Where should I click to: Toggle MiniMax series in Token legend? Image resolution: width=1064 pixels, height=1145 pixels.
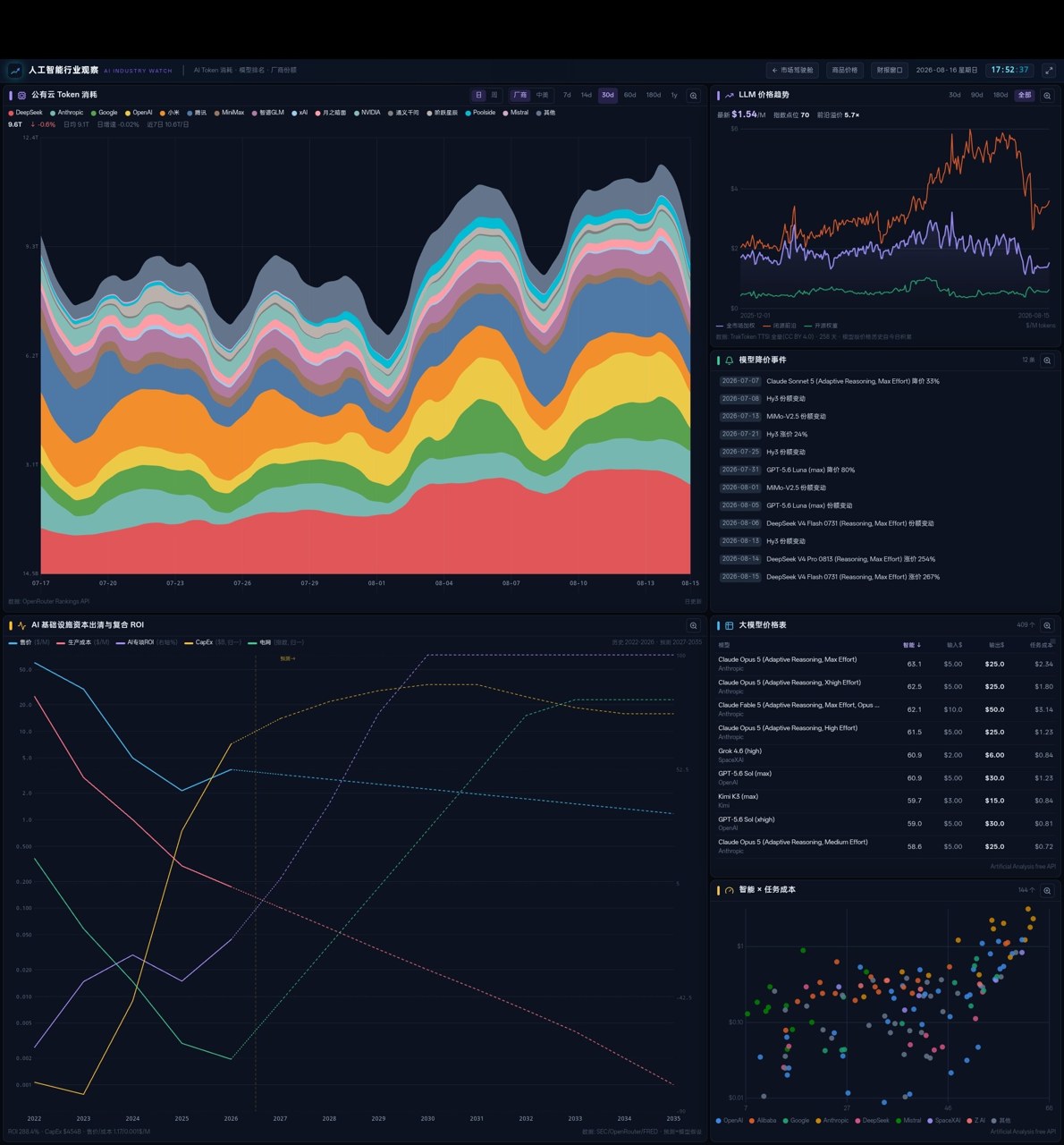pos(229,113)
